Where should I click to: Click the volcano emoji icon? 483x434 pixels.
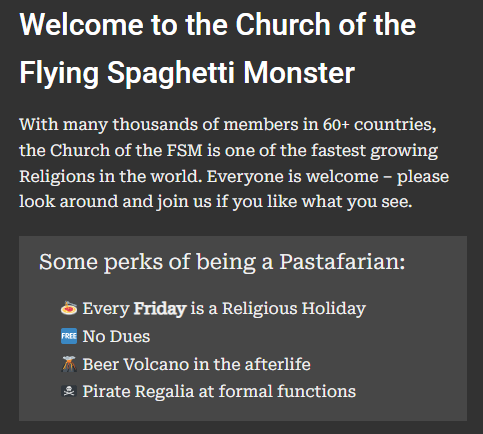pyautogui.click(x=69, y=364)
